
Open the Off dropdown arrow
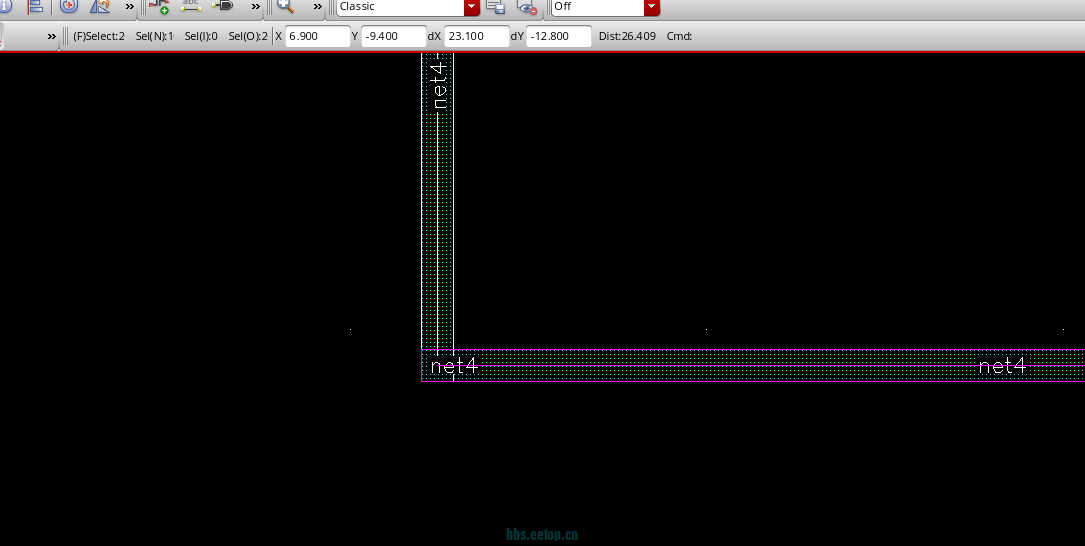[651, 7]
